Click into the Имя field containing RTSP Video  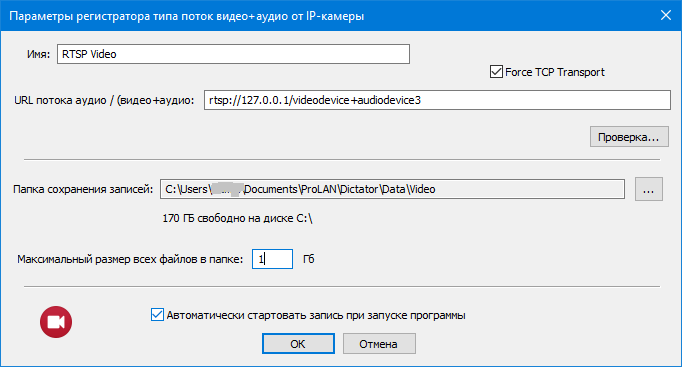[x=233, y=54]
